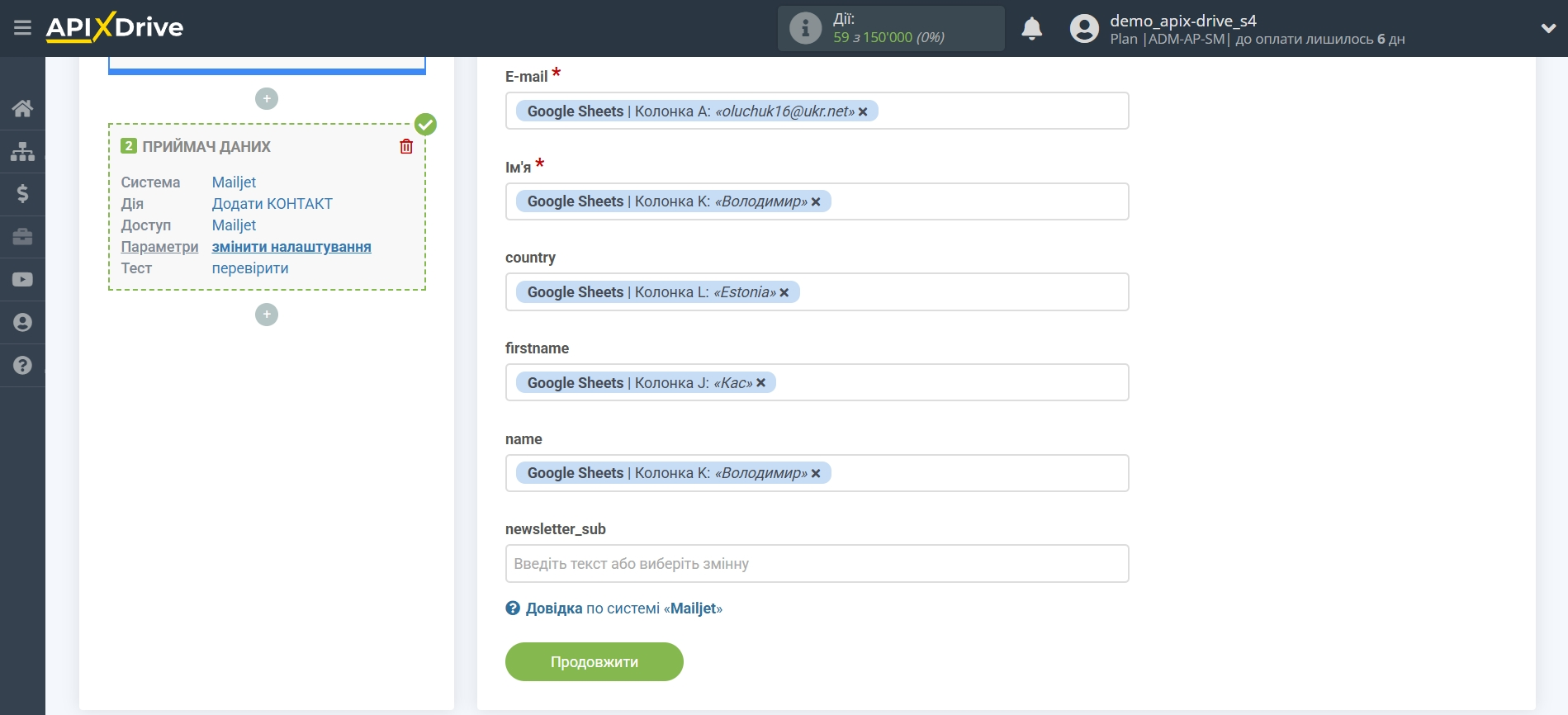Open the user avatar profile
The width and height of the screenshot is (1568, 715).
tap(1084, 28)
